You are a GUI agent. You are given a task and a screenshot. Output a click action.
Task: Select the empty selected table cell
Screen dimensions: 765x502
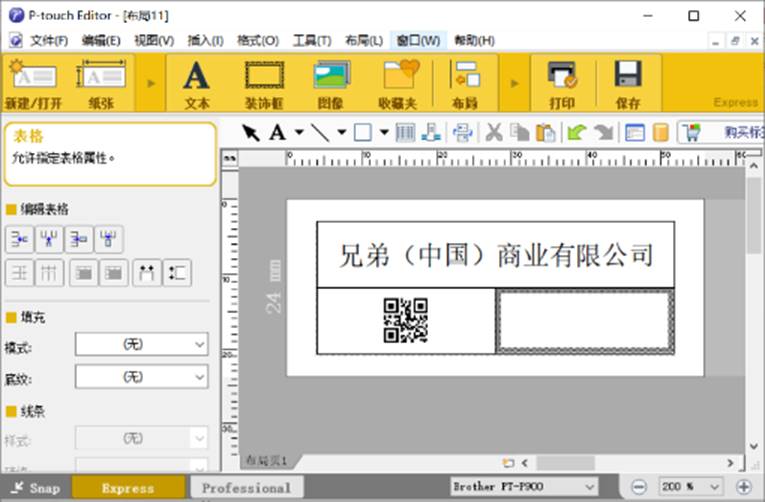pyautogui.click(x=585, y=321)
